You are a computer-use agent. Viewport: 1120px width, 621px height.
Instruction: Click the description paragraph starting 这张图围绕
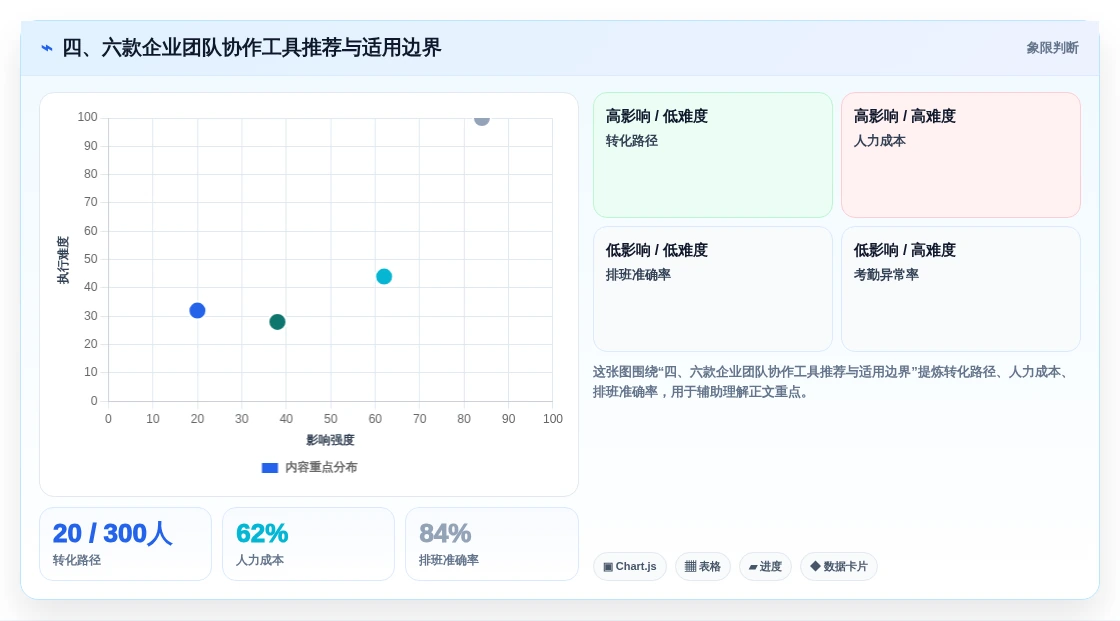coord(831,382)
